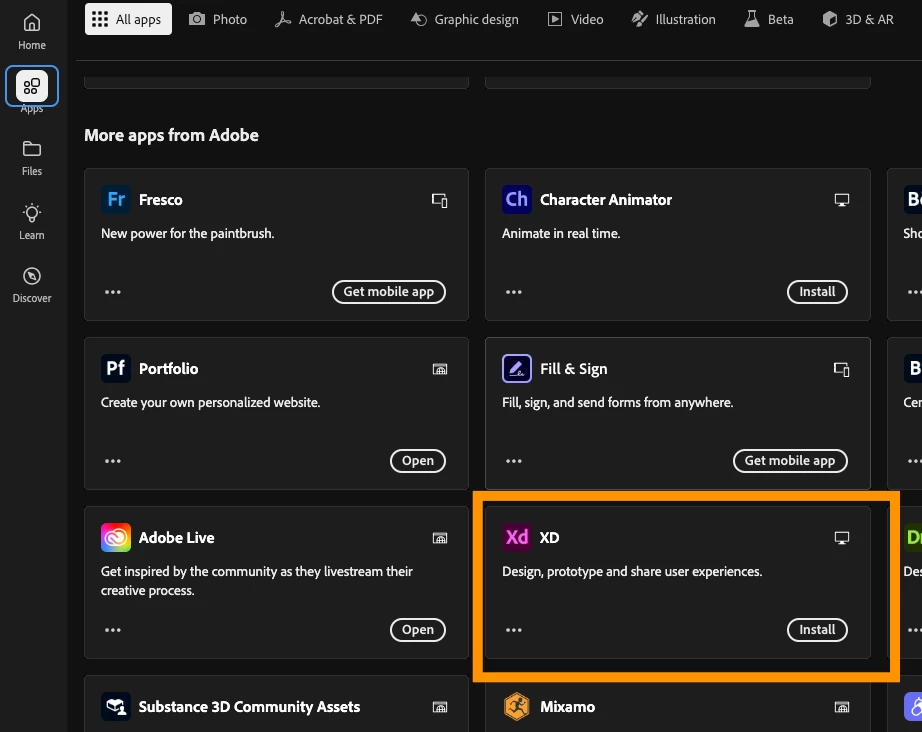Screen dimensions: 922x732
Task: Click the Mixamo title text
Action: click(x=567, y=706)
